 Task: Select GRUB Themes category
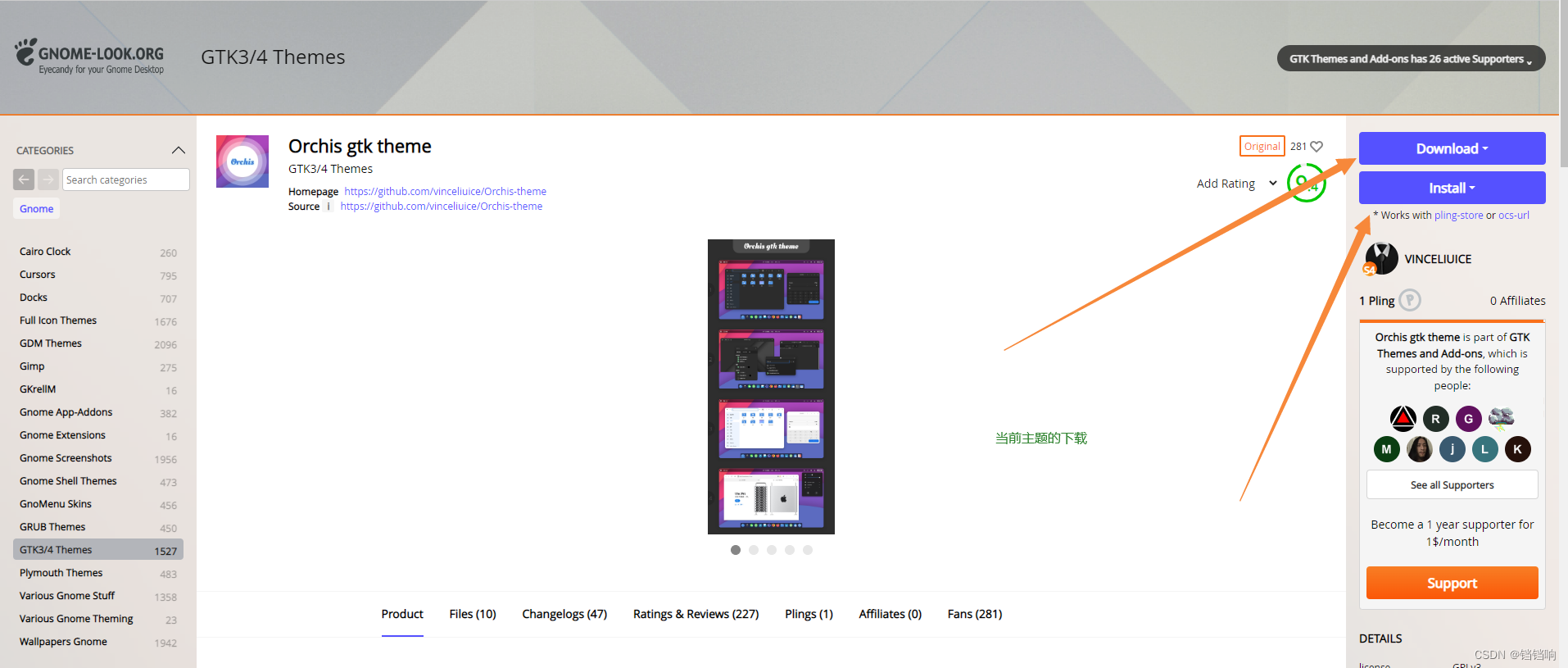point(52,527)
